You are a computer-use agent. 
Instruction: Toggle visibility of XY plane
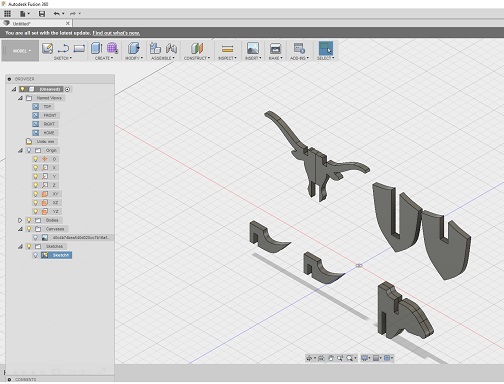click(36, 194)
